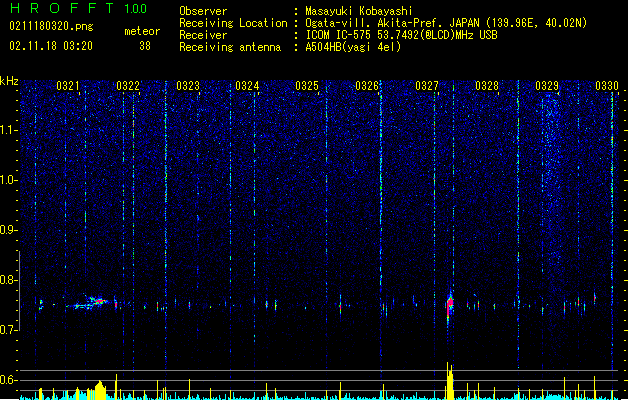Click the HROFFT 1.0.0 title text
This screenshot has height=400, width=629.
click(78, 8)
